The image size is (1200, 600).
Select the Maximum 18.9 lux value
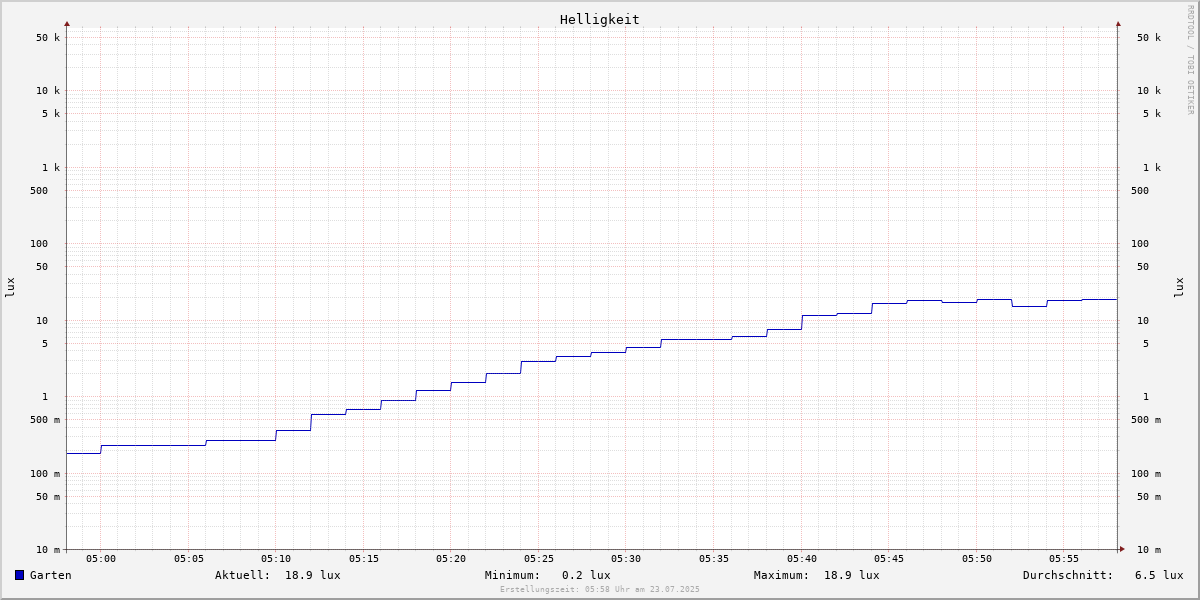click(852, 575)
